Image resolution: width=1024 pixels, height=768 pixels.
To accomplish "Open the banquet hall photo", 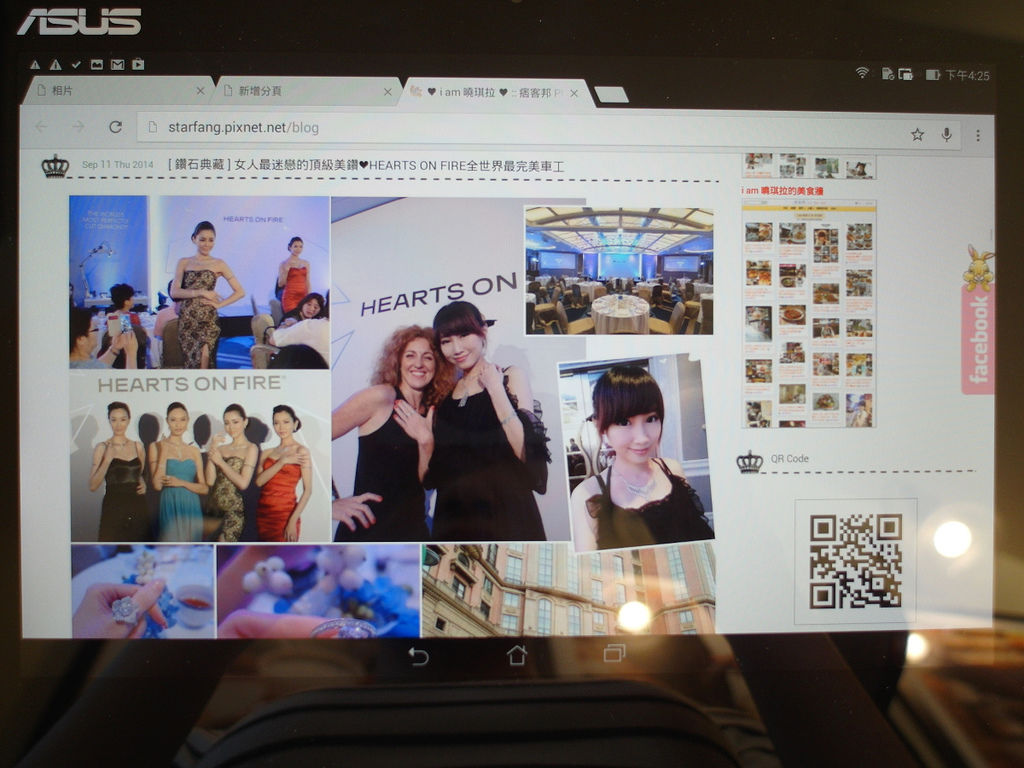I will pos(619,271).
